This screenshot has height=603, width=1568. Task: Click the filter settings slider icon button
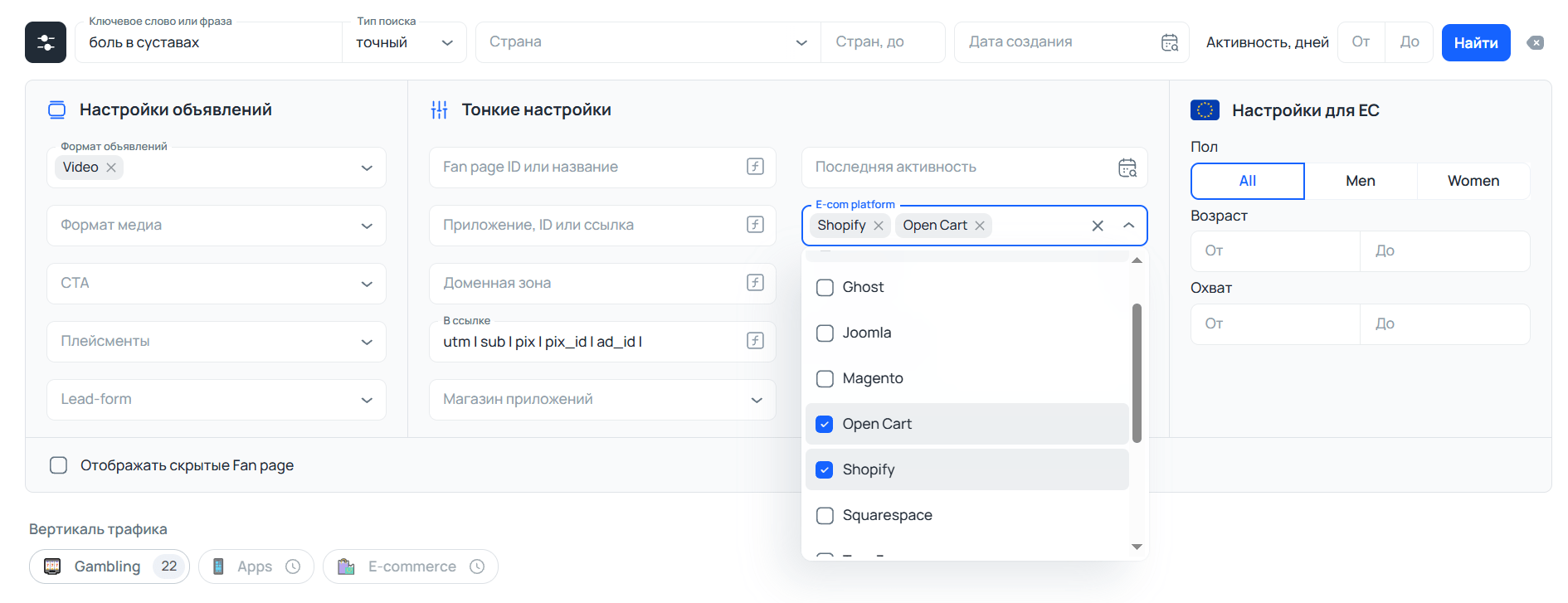click(x=46, y=42)
